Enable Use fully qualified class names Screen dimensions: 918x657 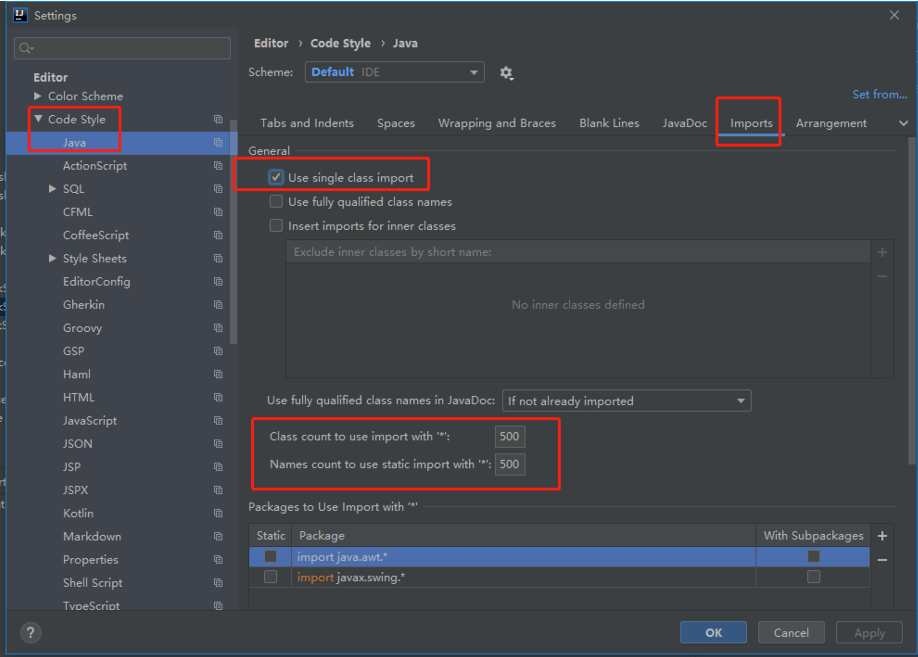coord(276,201)
